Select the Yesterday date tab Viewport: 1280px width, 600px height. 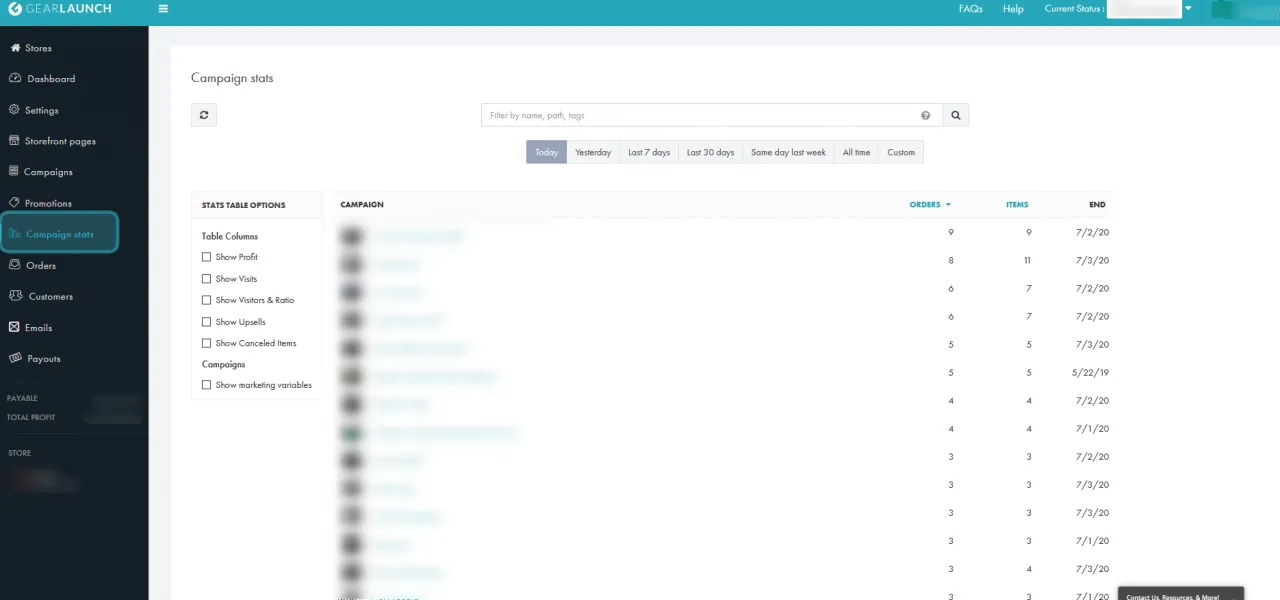coord(593,152)
